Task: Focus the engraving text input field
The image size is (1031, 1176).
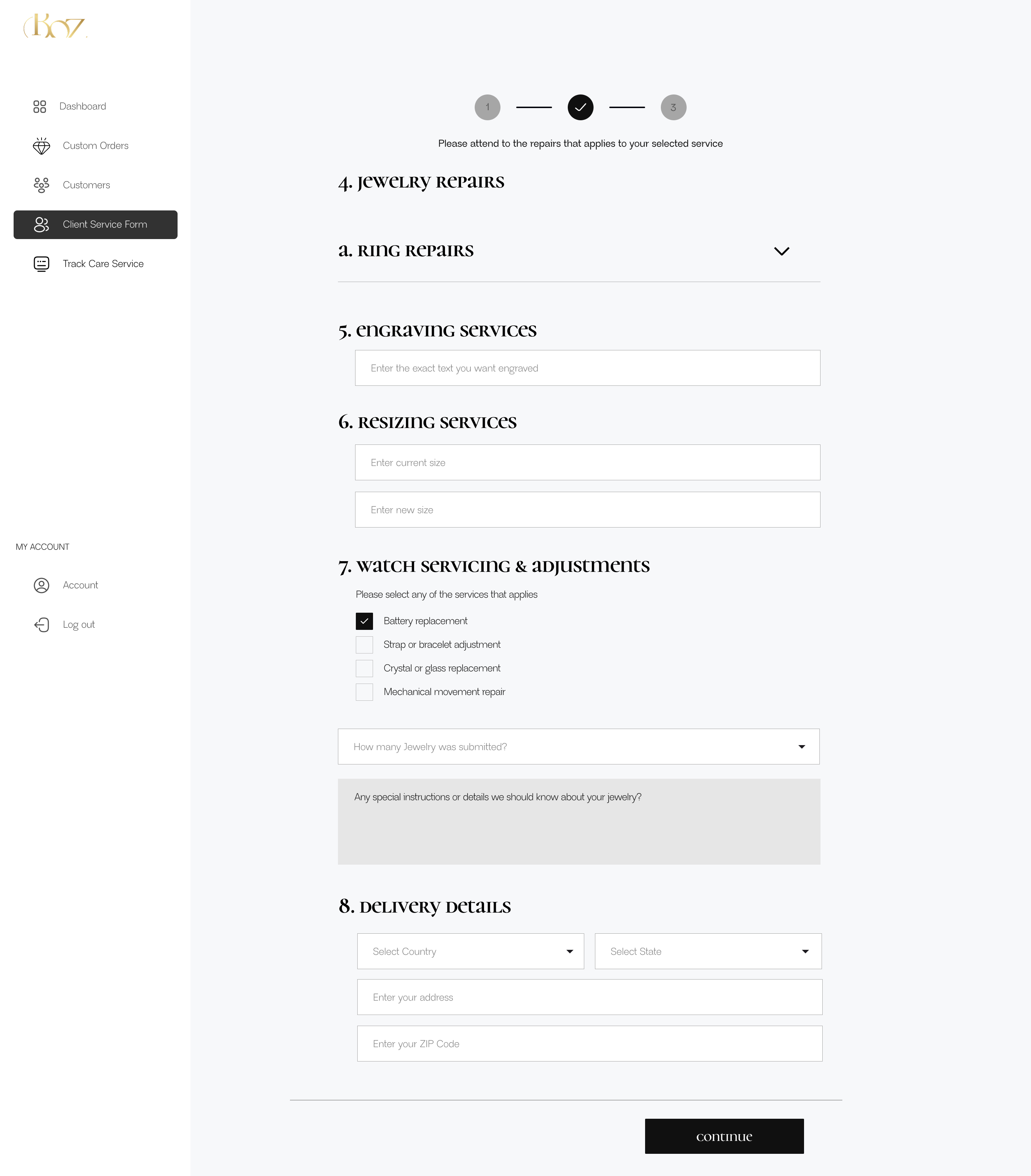Action: pyautogui.click(x=587, y=368)
